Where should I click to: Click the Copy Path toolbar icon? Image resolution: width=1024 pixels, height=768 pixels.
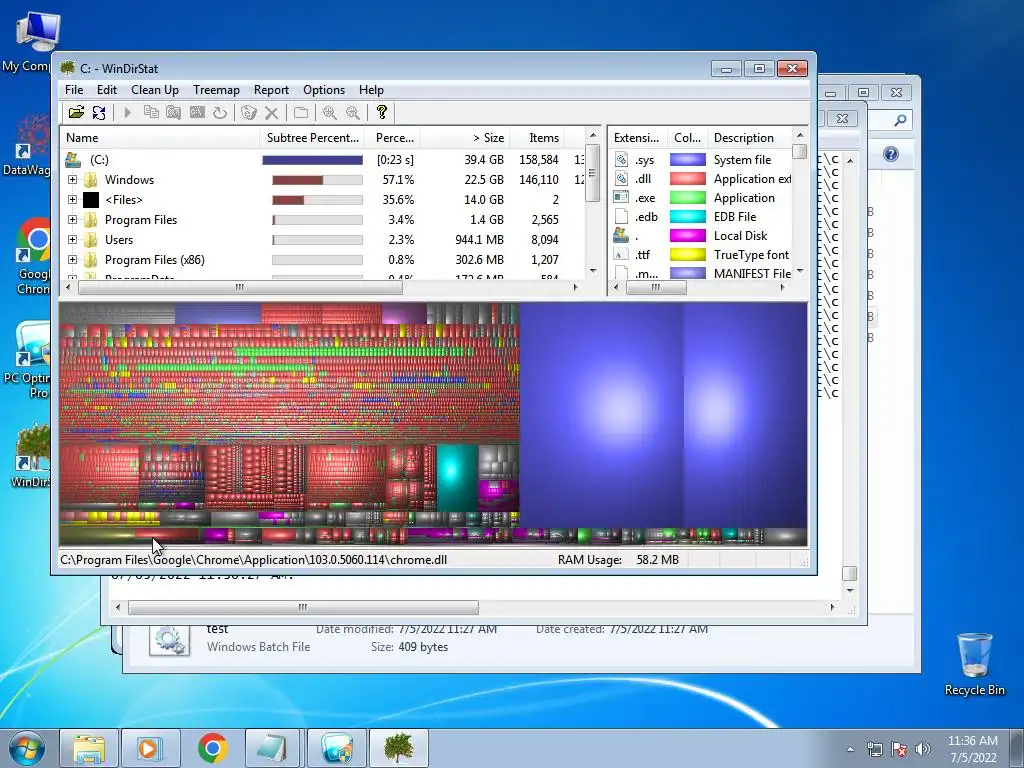(x=151, y=112)
